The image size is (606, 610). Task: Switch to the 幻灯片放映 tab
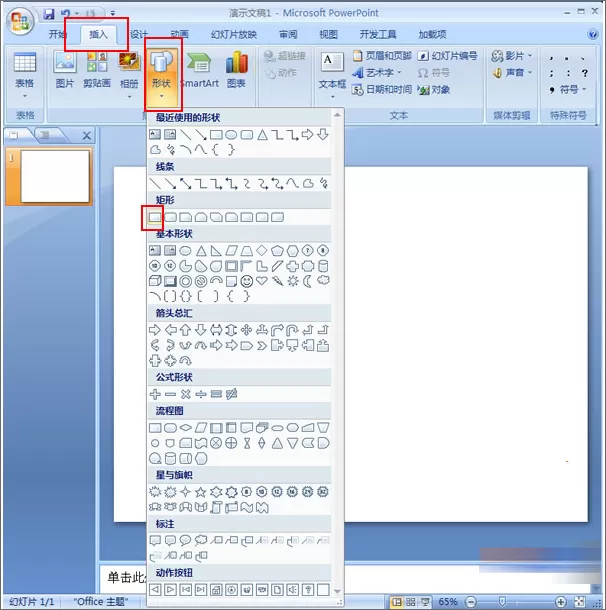coord(234,34)
